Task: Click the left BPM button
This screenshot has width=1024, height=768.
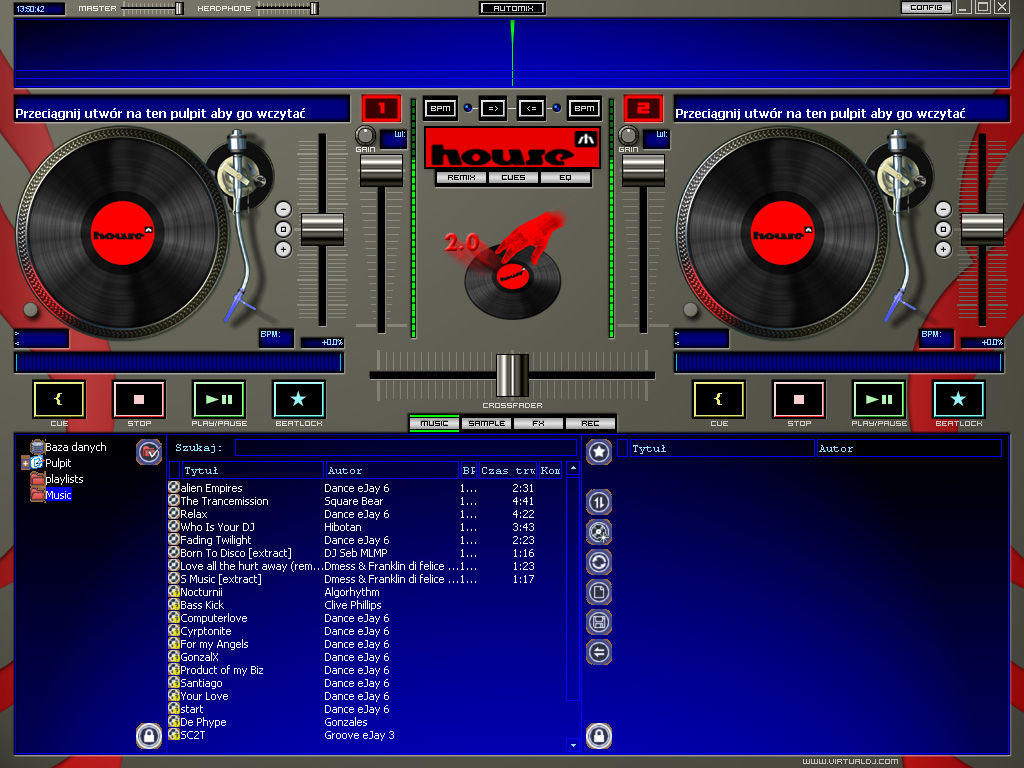Action: 440,108
